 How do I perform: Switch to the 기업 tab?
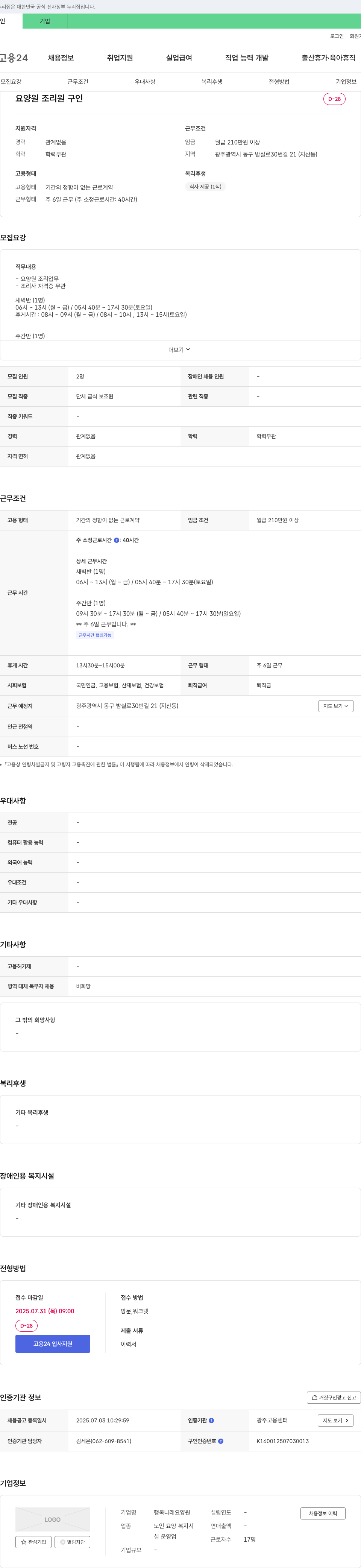pyautogui.click(x=44, y=21)
